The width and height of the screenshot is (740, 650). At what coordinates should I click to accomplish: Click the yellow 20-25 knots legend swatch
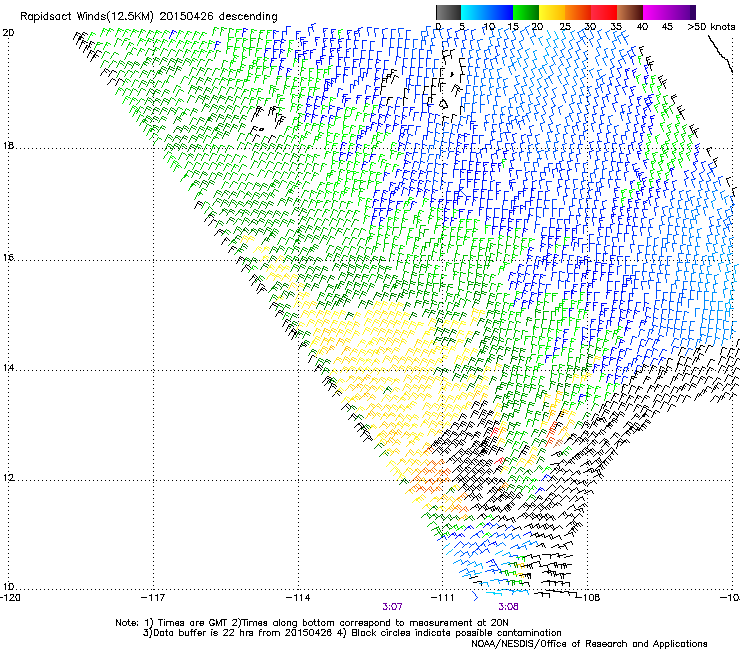552,12
